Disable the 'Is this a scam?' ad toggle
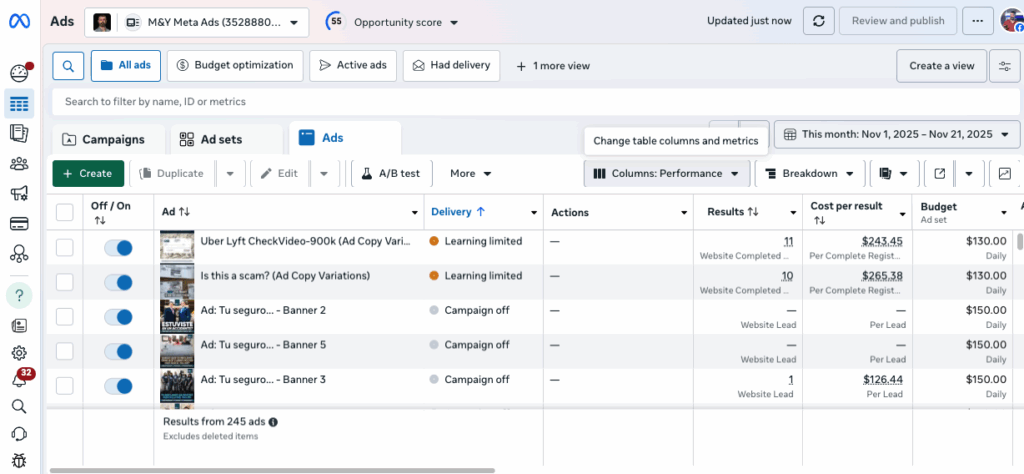The width and height of the screenshot is (1024, 474). pos(118,282)
